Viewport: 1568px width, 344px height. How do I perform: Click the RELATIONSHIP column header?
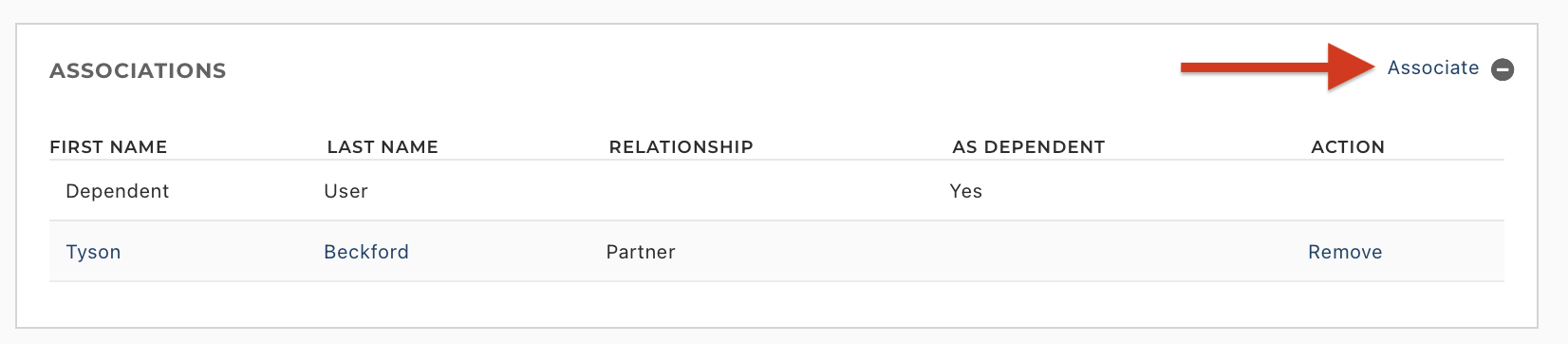point(681,146)
